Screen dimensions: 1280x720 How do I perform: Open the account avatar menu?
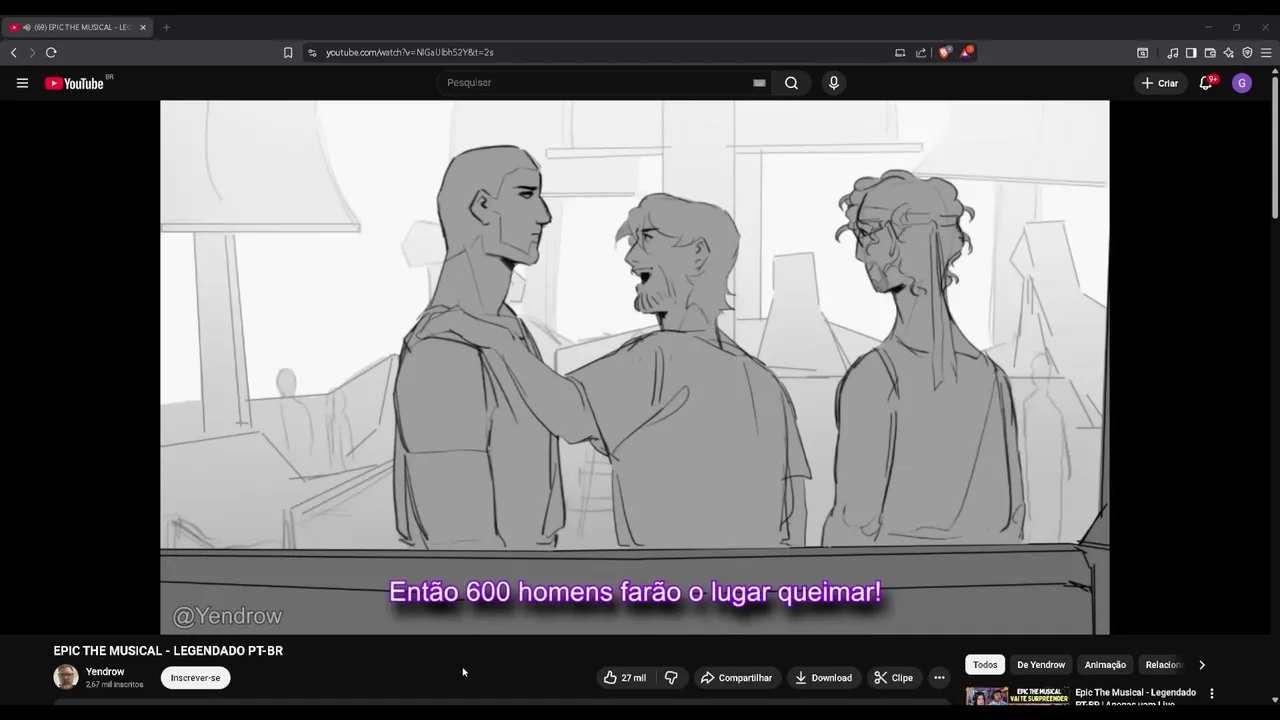[1242, 83]
